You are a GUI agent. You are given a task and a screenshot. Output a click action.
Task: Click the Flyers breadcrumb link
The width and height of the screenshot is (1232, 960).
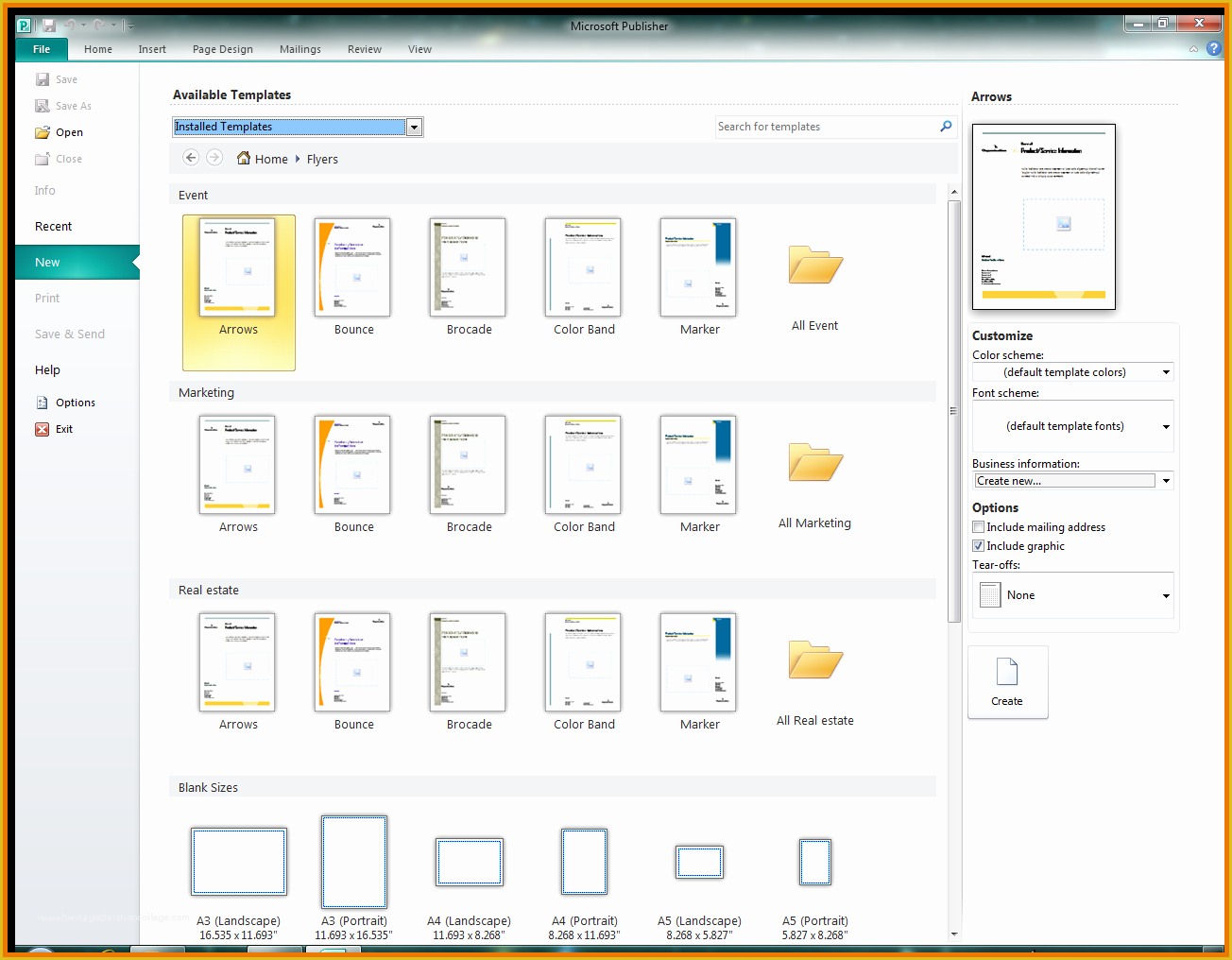coord(322,159)
